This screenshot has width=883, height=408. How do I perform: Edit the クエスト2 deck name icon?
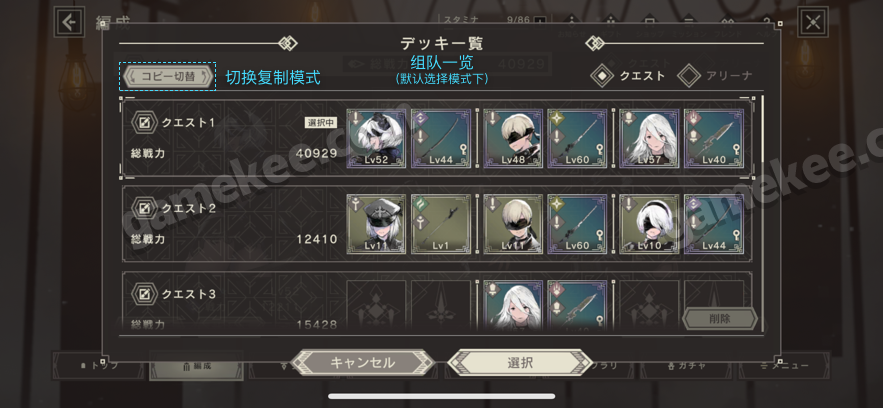coord(144,208)
